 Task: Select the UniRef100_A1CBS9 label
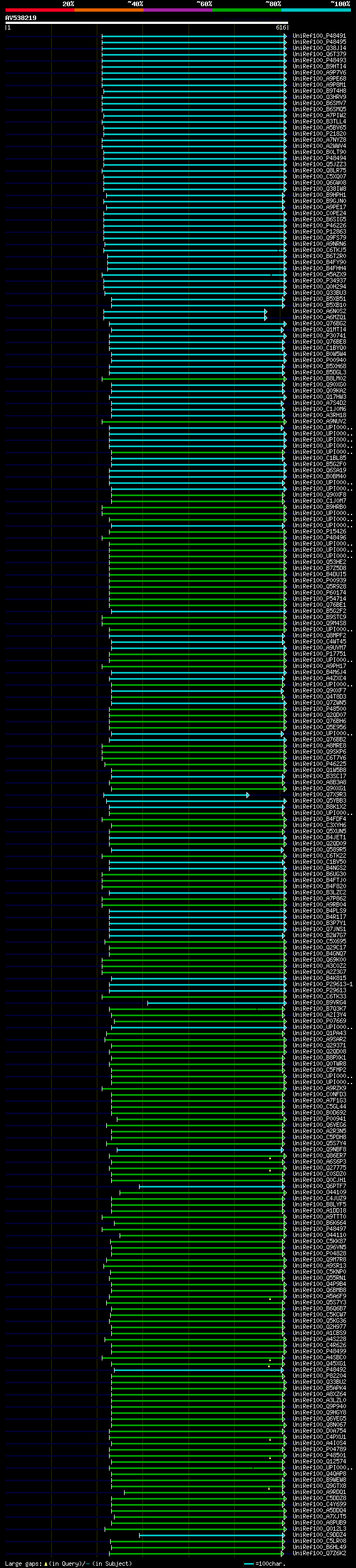[319, 1333]
